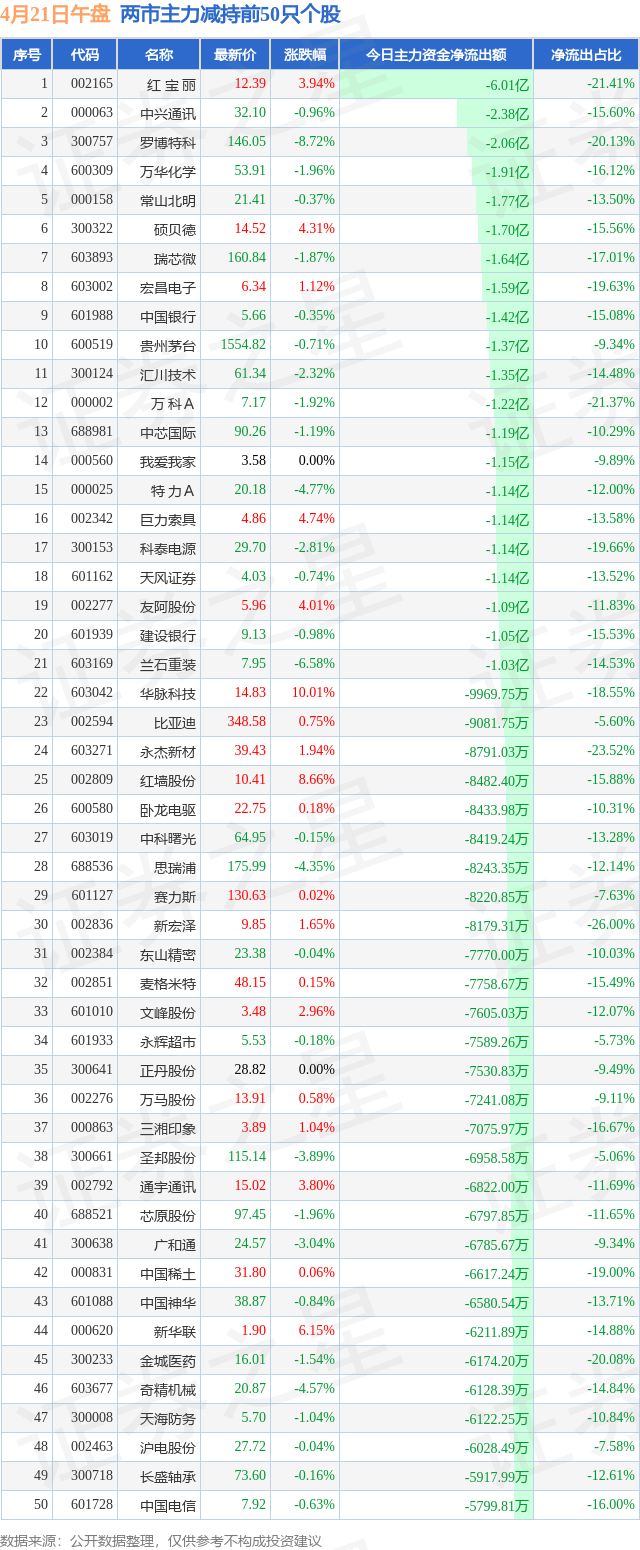Image resolution: width=640 pixels, height=1550 pixels.
Task: Select stock name 友阿股份
Action: 168,606
